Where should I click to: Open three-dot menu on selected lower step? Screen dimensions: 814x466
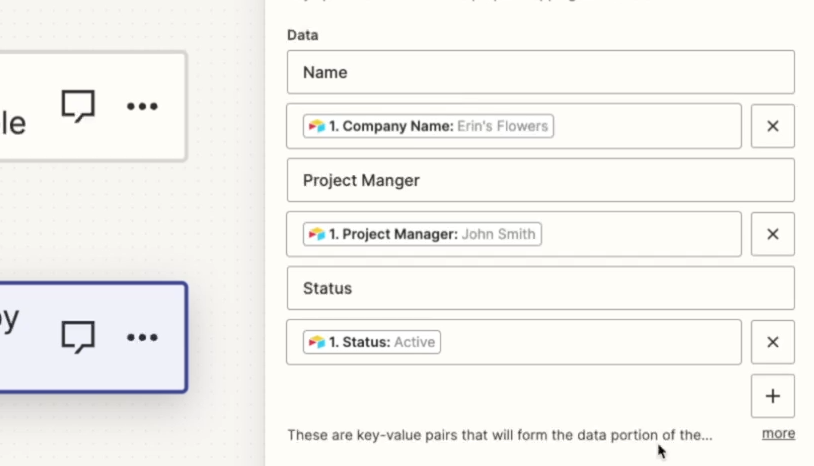(x=142, y=337)
